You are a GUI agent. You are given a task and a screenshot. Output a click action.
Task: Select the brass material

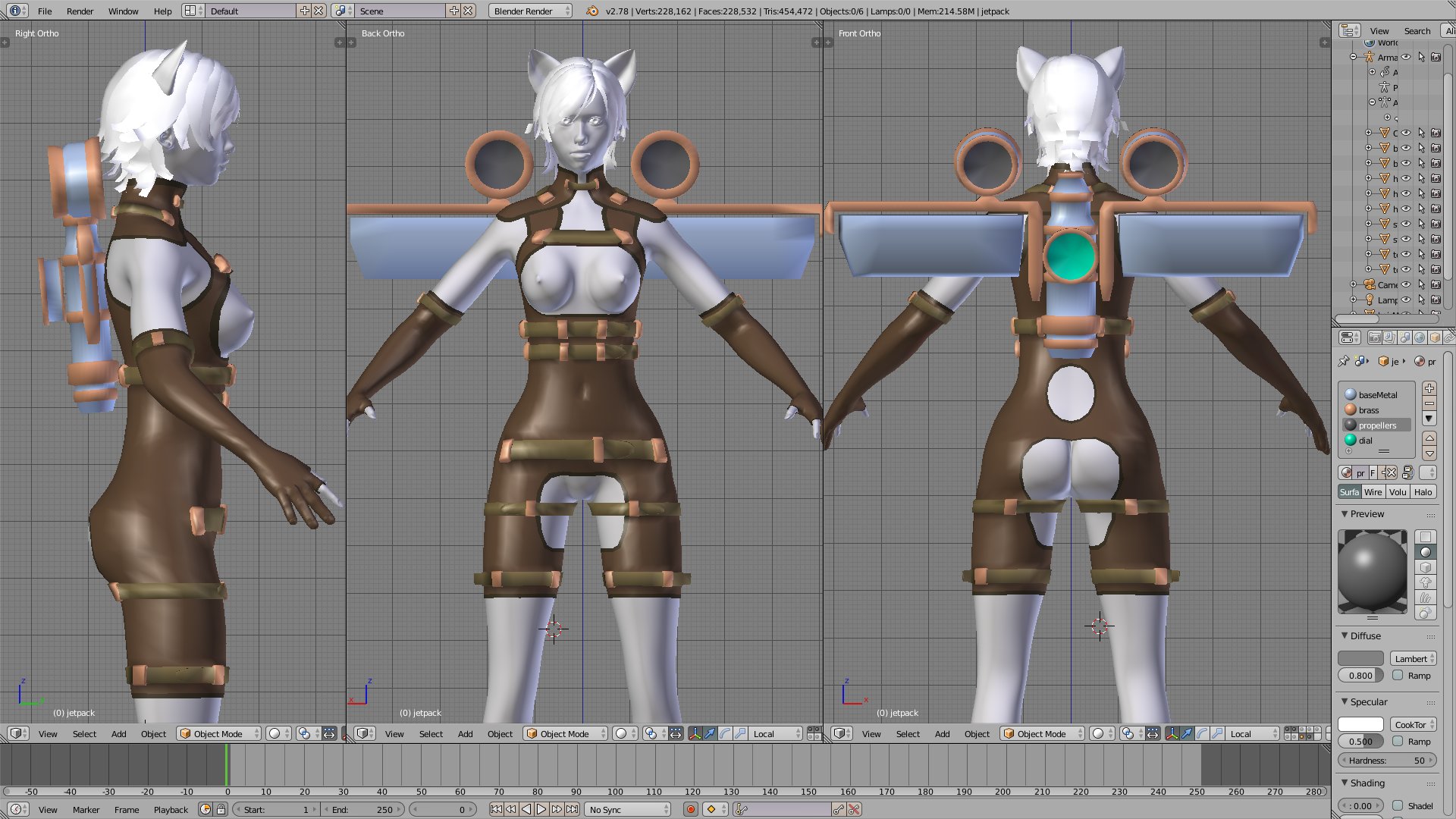click(1369, 410)
